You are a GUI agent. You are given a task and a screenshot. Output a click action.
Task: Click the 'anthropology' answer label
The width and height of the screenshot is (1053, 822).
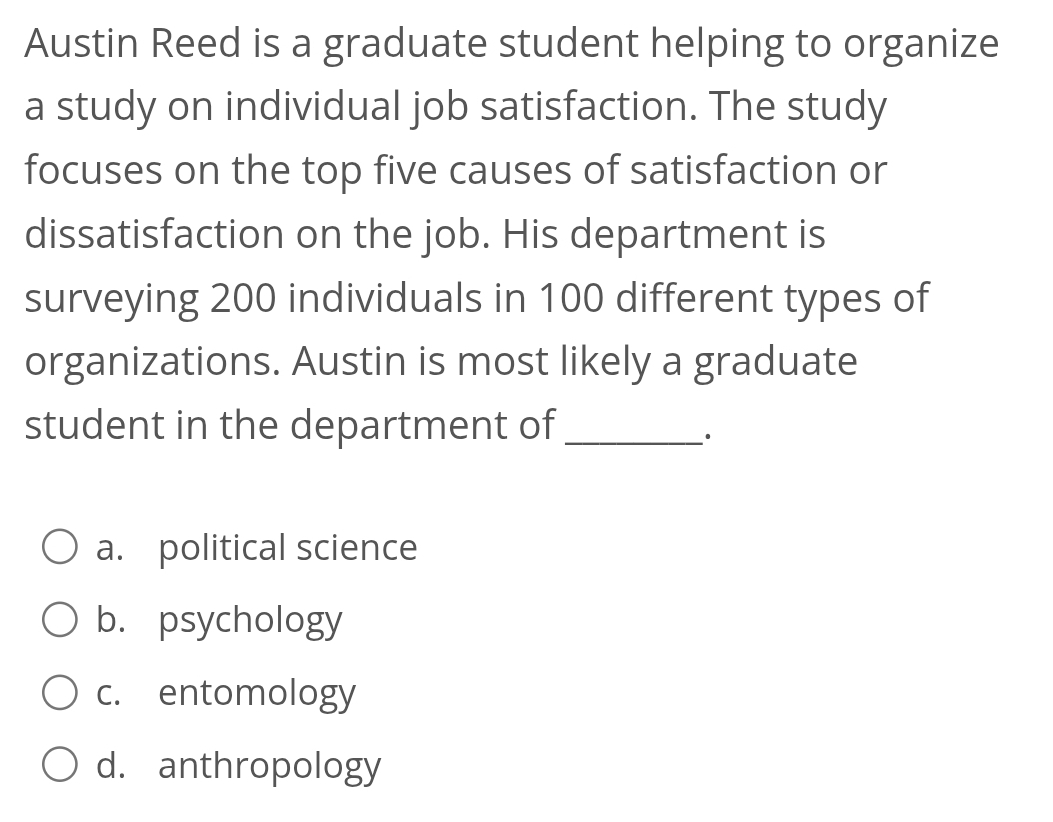269,767
